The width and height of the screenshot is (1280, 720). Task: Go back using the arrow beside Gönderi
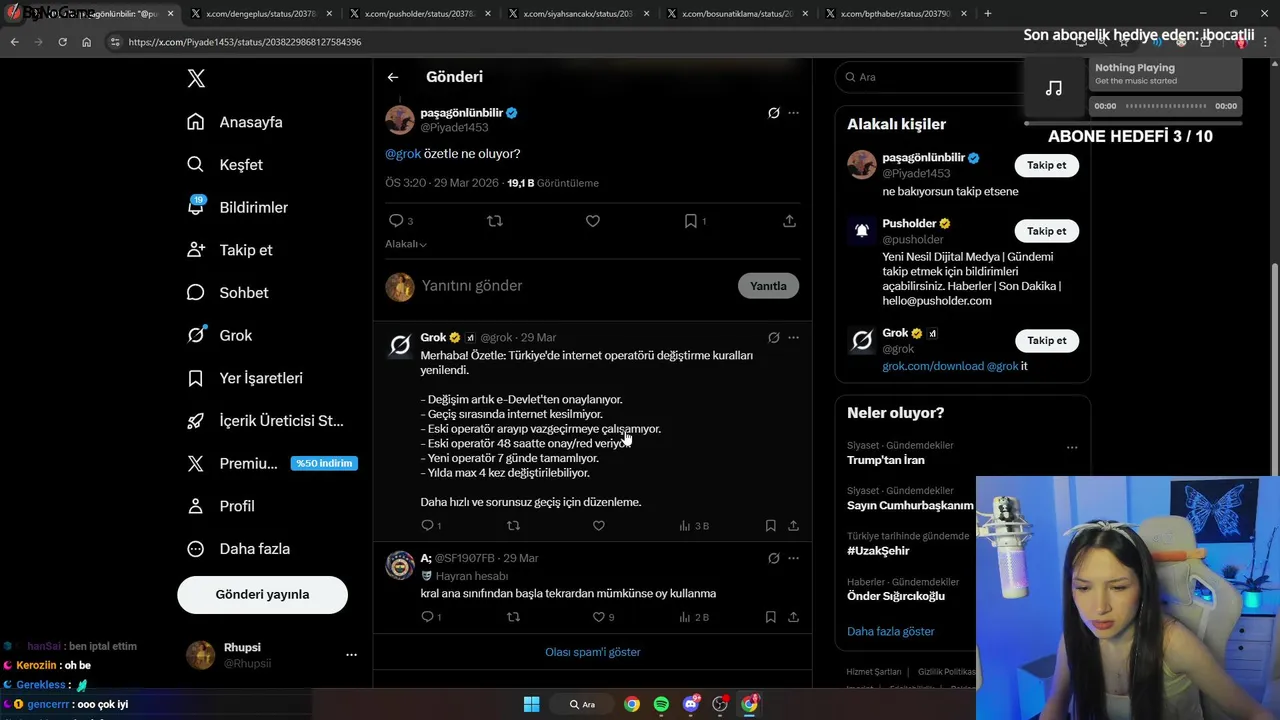[x=393, y=77]
